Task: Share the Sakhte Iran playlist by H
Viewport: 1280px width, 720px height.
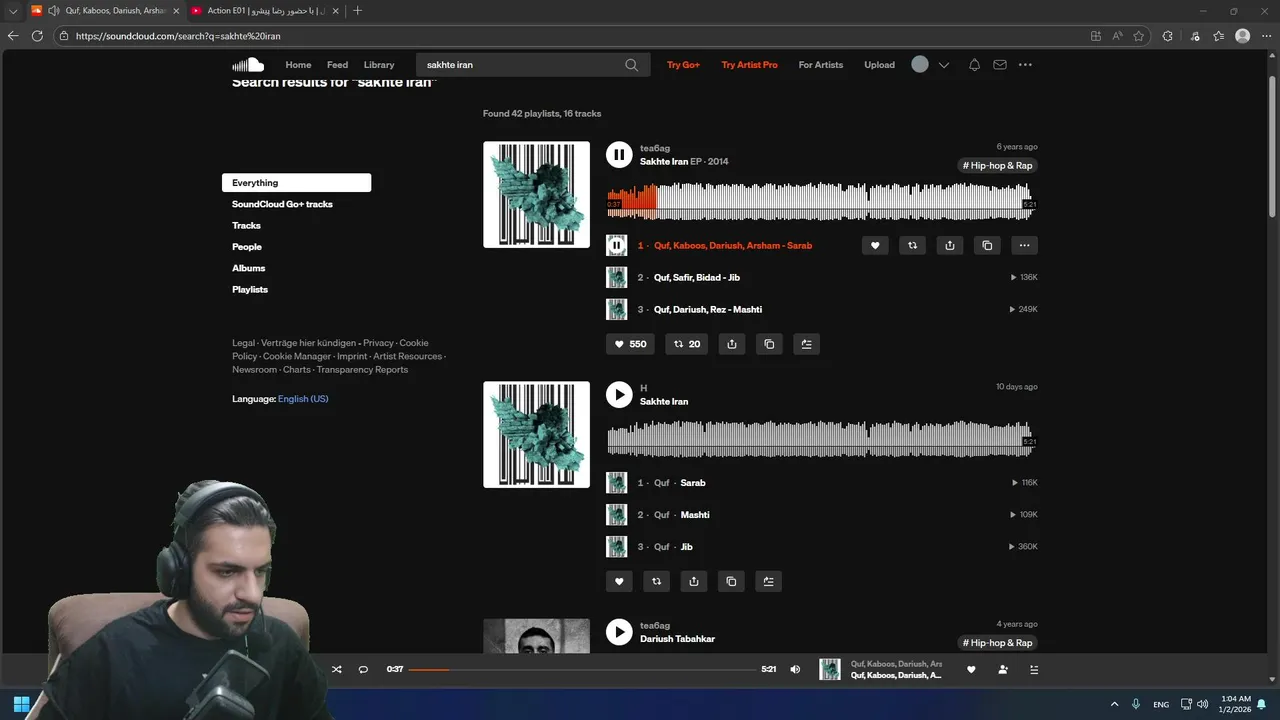Action: [x=694, y=581]
